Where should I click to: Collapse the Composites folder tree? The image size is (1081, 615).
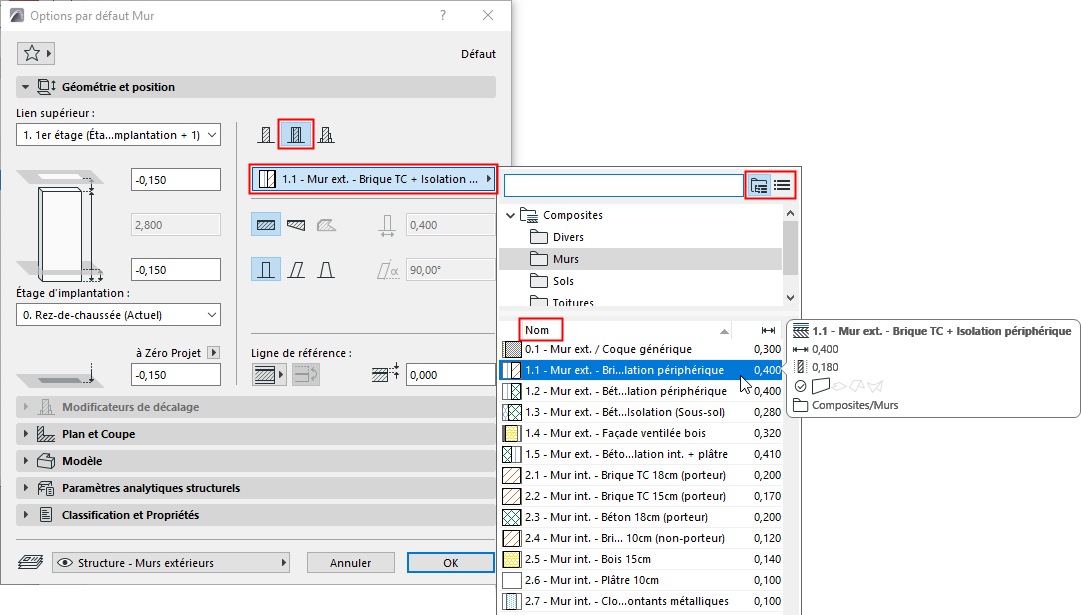tap(510, 215)
